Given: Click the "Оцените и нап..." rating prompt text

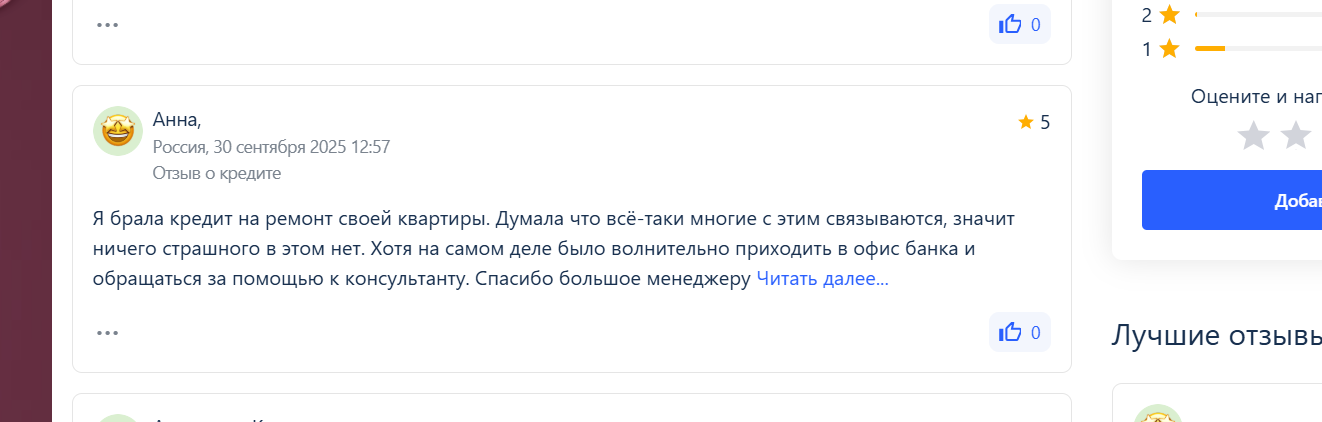Looking at the screenshot, I should [1256, 96].
